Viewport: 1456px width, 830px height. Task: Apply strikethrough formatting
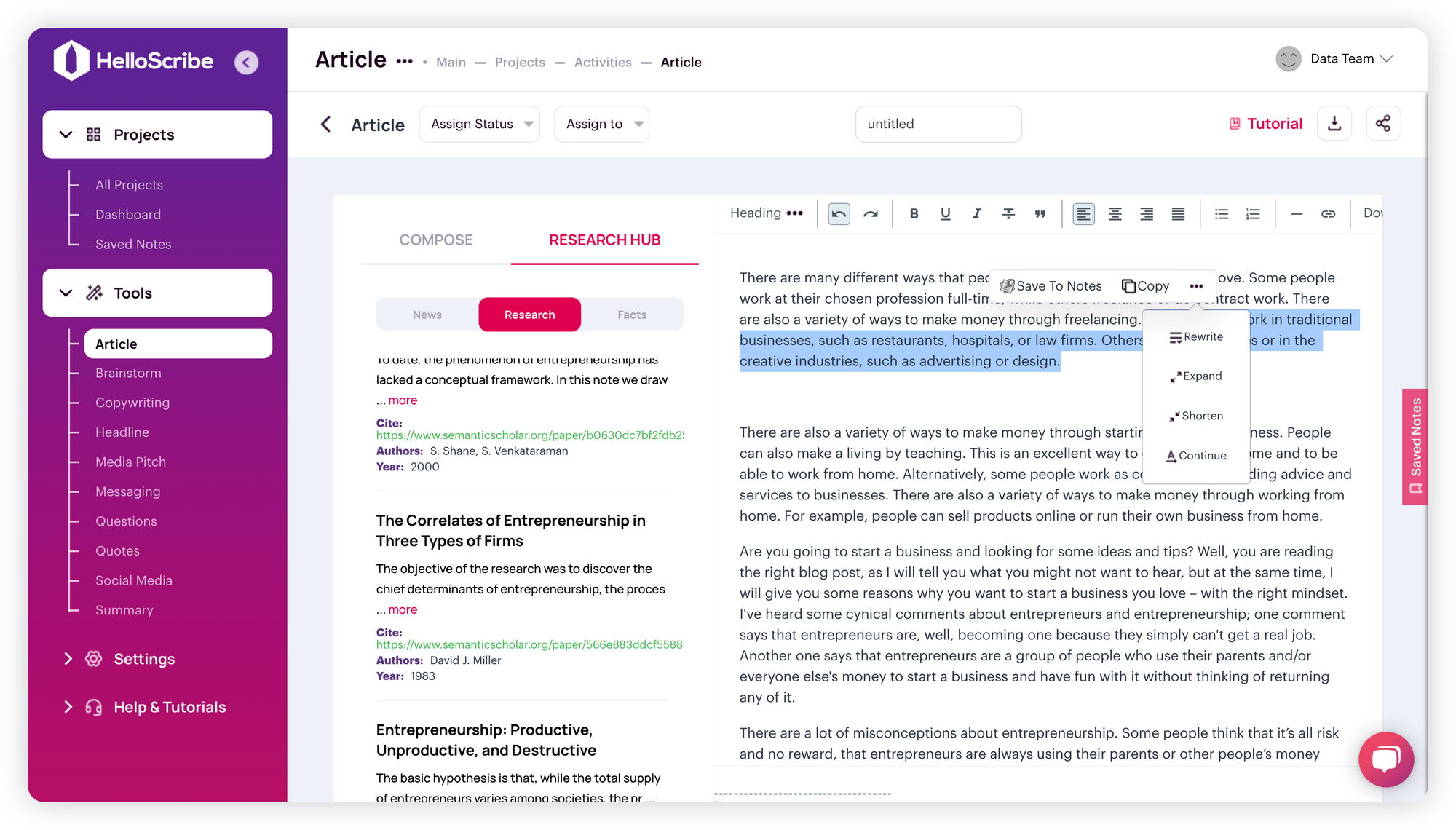1008,213
